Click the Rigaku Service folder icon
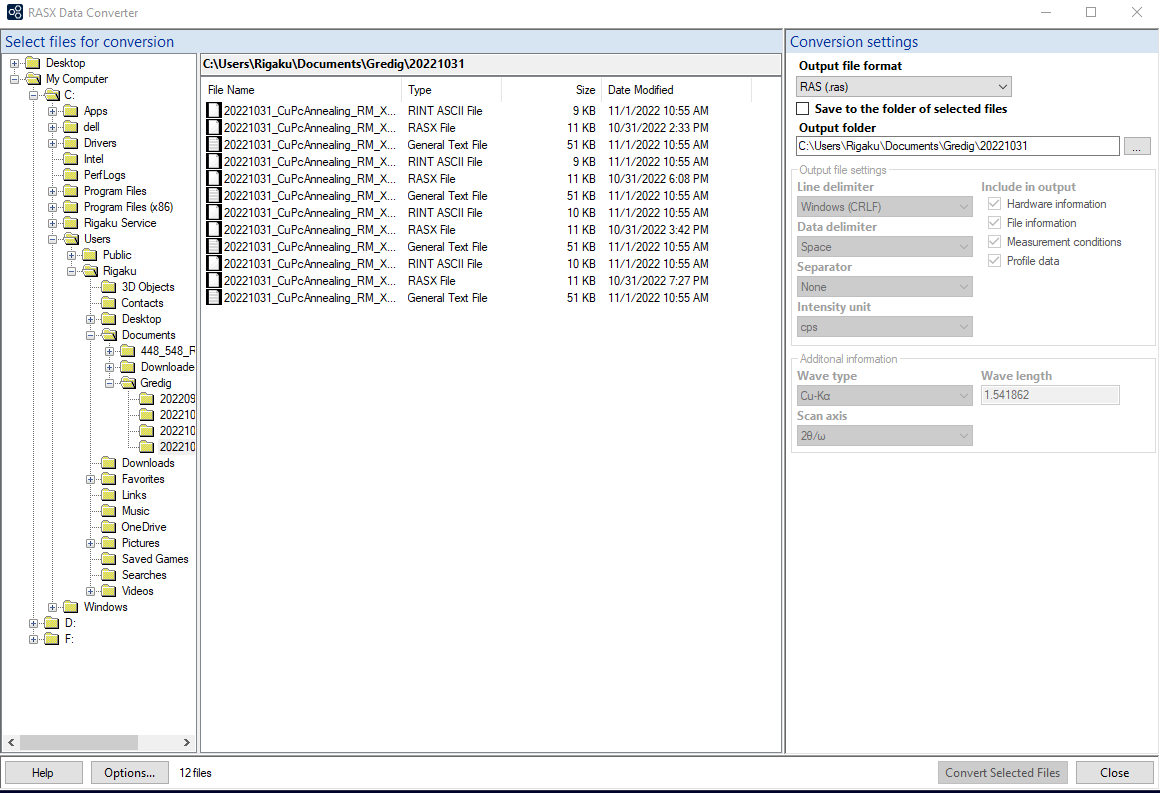1160x793 pixels. coord(71,223)
